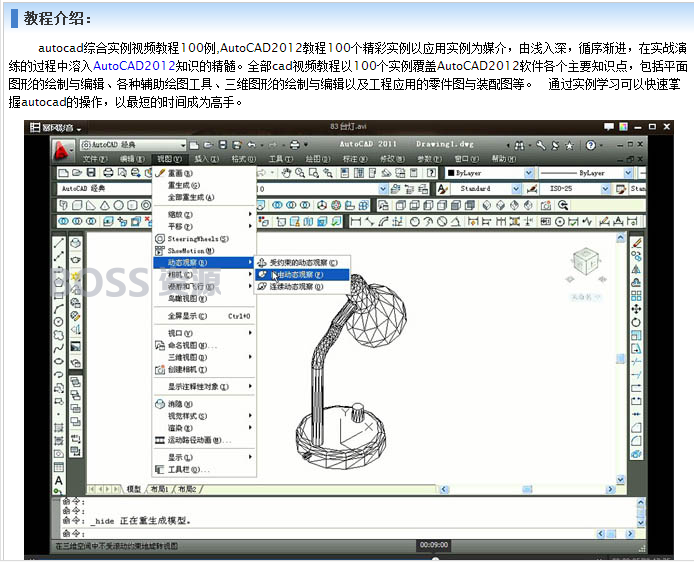Choose 受约束的动态观察 submenu entry
Viewport: 694px width, 562px height.
tap(303, 262)
